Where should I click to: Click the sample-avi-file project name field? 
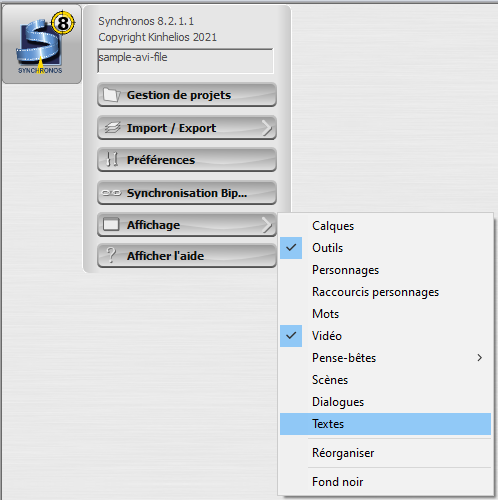(x=185, y=61)
